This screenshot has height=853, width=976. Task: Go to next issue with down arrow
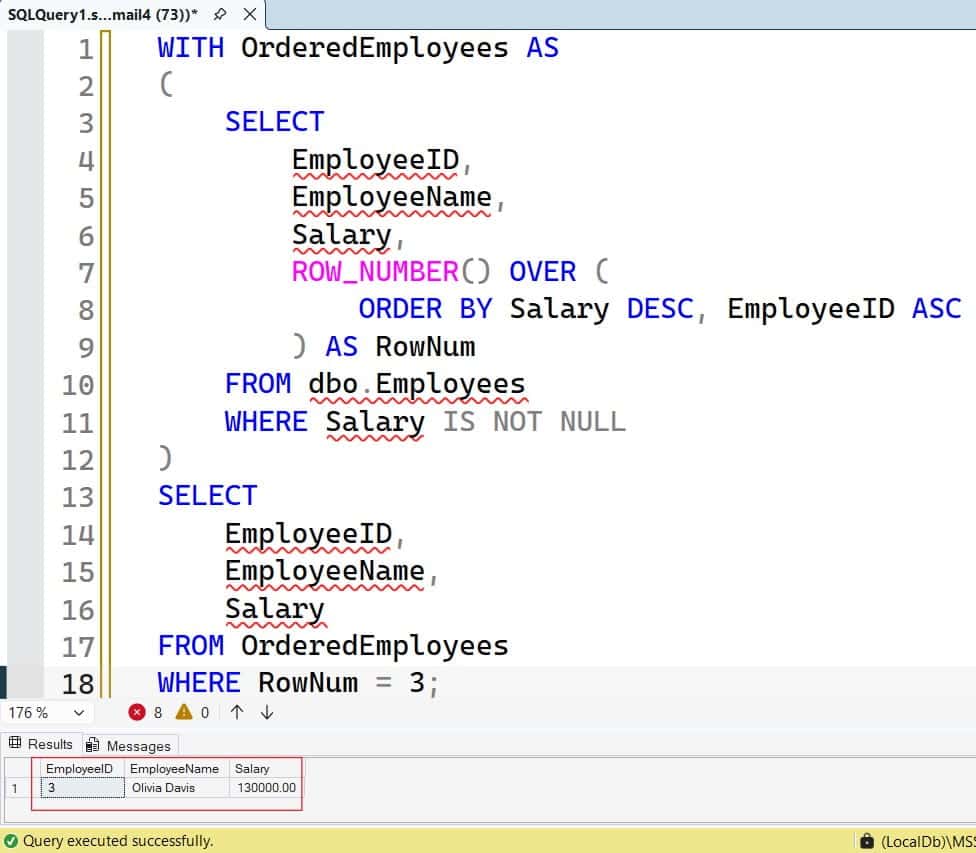pos(267,712)
